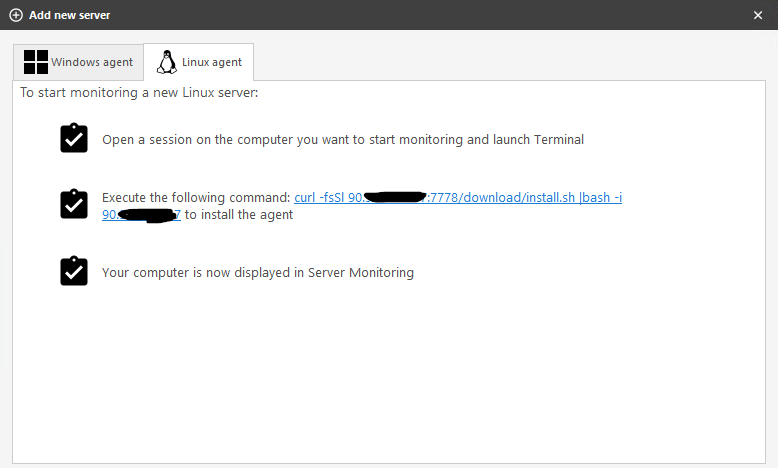Click the '|bash -i' end of the command link
The height and width of the screenshot is (468, 778).
600,198
